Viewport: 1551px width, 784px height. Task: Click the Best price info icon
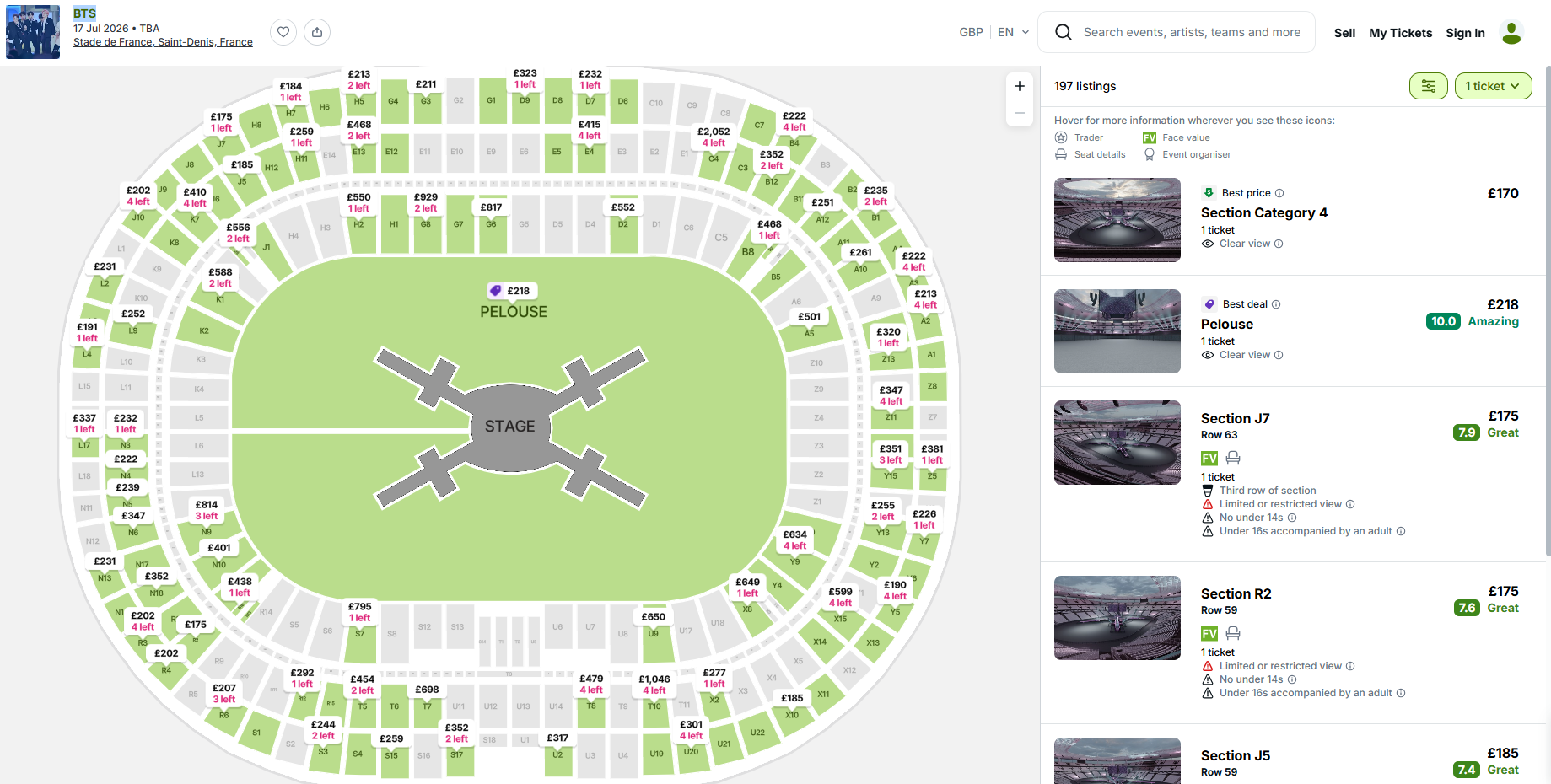[1279, 193]
